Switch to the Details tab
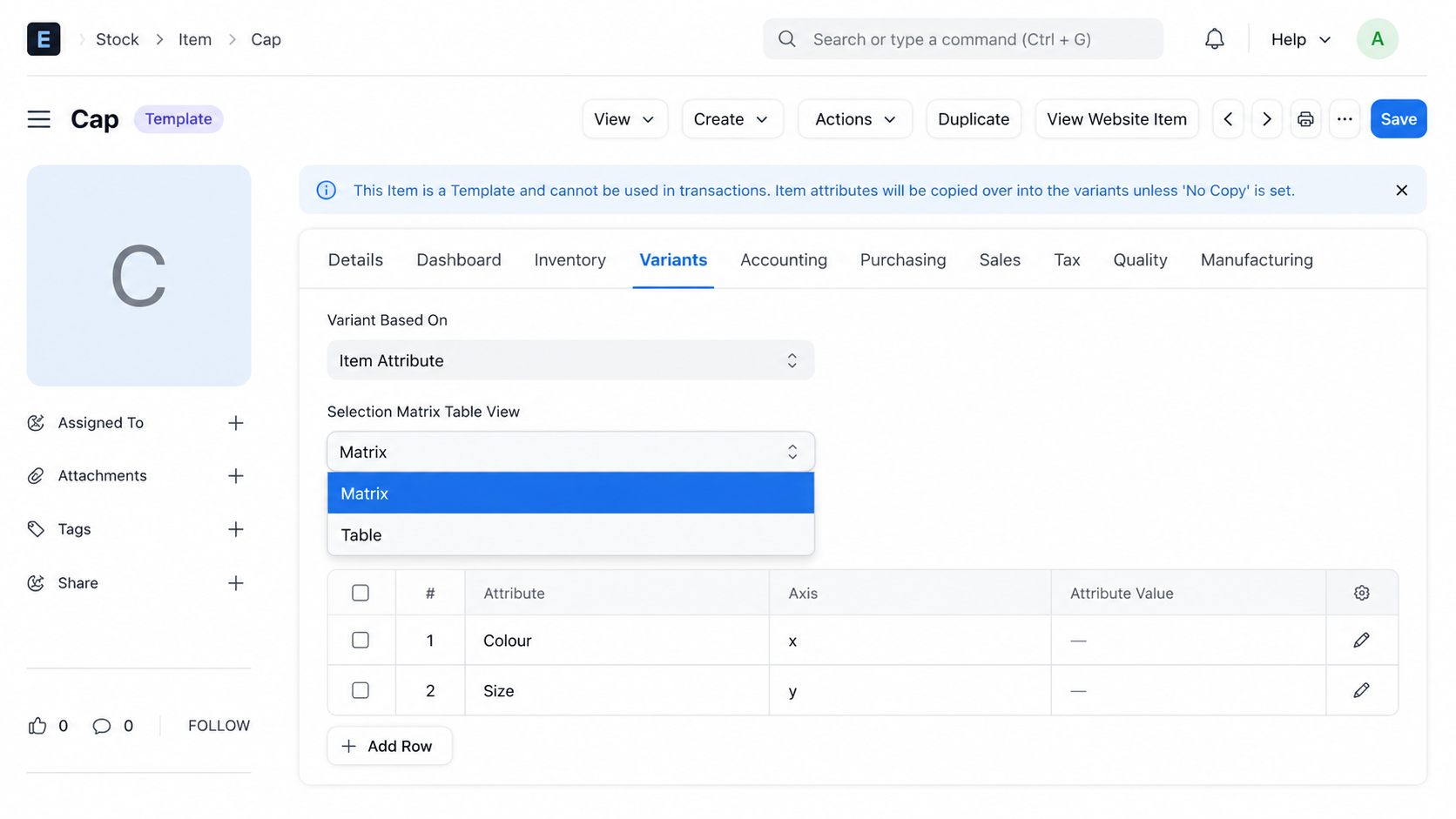 click(355, 260)
